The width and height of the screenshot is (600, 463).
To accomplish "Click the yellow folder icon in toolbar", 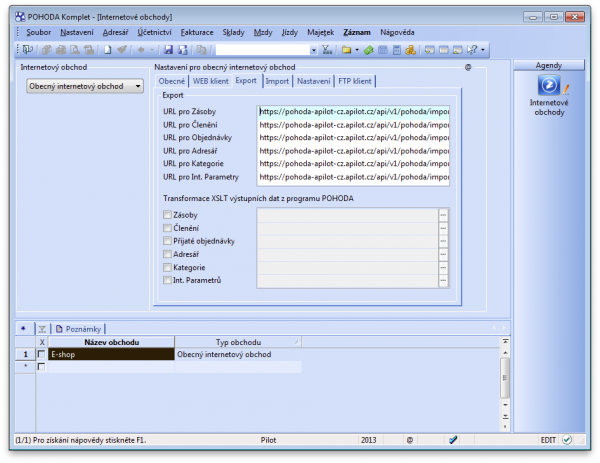I will coord(347,50).
